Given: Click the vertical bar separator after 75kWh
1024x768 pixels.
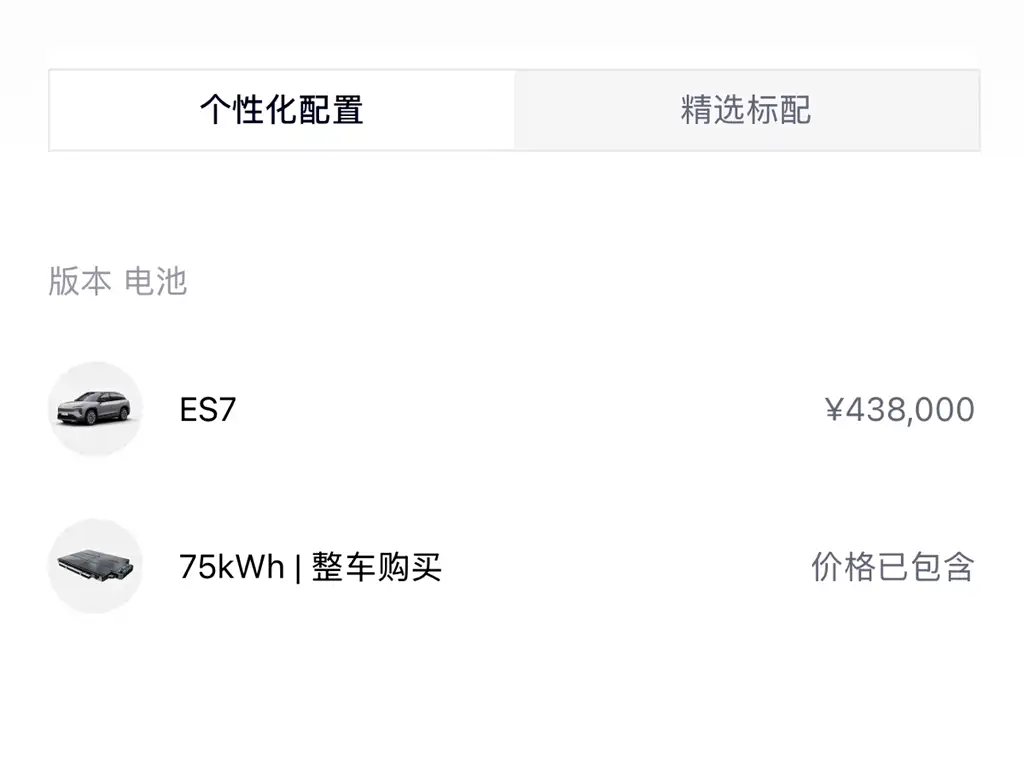Looking at the screenshot, I should pyautogui.click(x=298, y=568).
